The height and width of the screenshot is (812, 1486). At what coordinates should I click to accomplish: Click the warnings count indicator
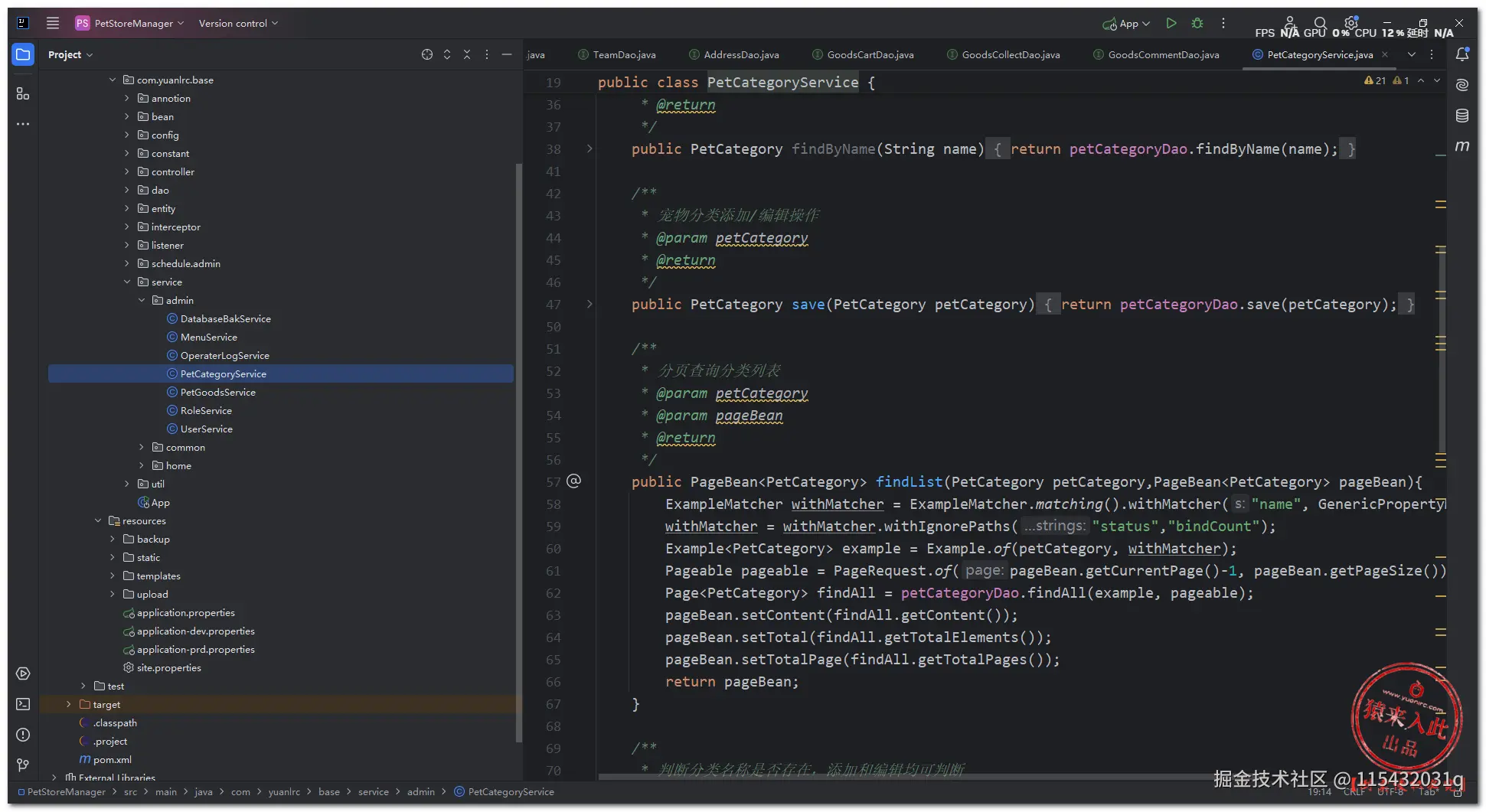(1375, 80)
